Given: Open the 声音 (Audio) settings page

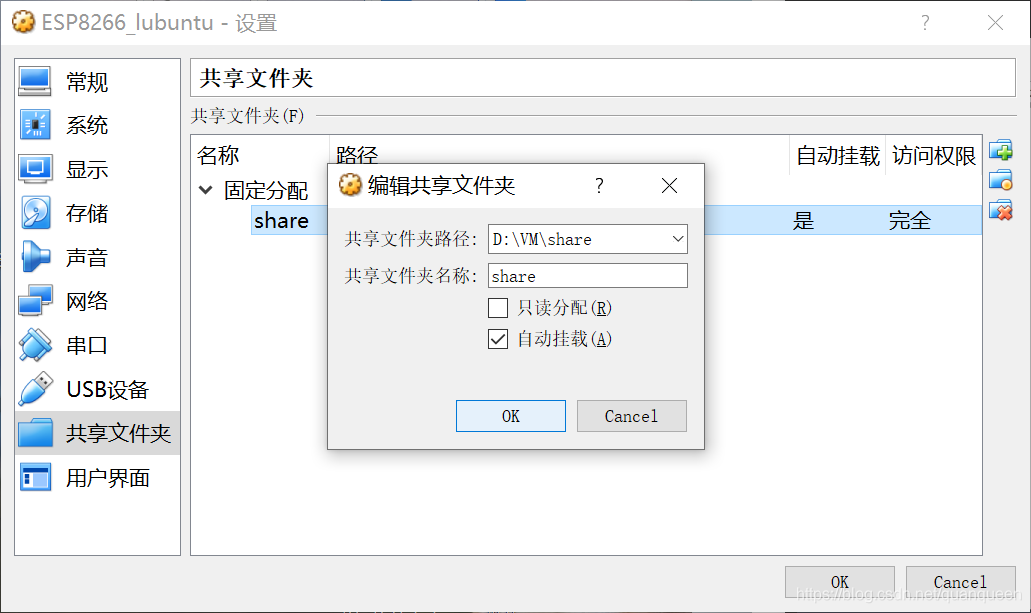Looking at the screenshot, I should pos(97,257).
